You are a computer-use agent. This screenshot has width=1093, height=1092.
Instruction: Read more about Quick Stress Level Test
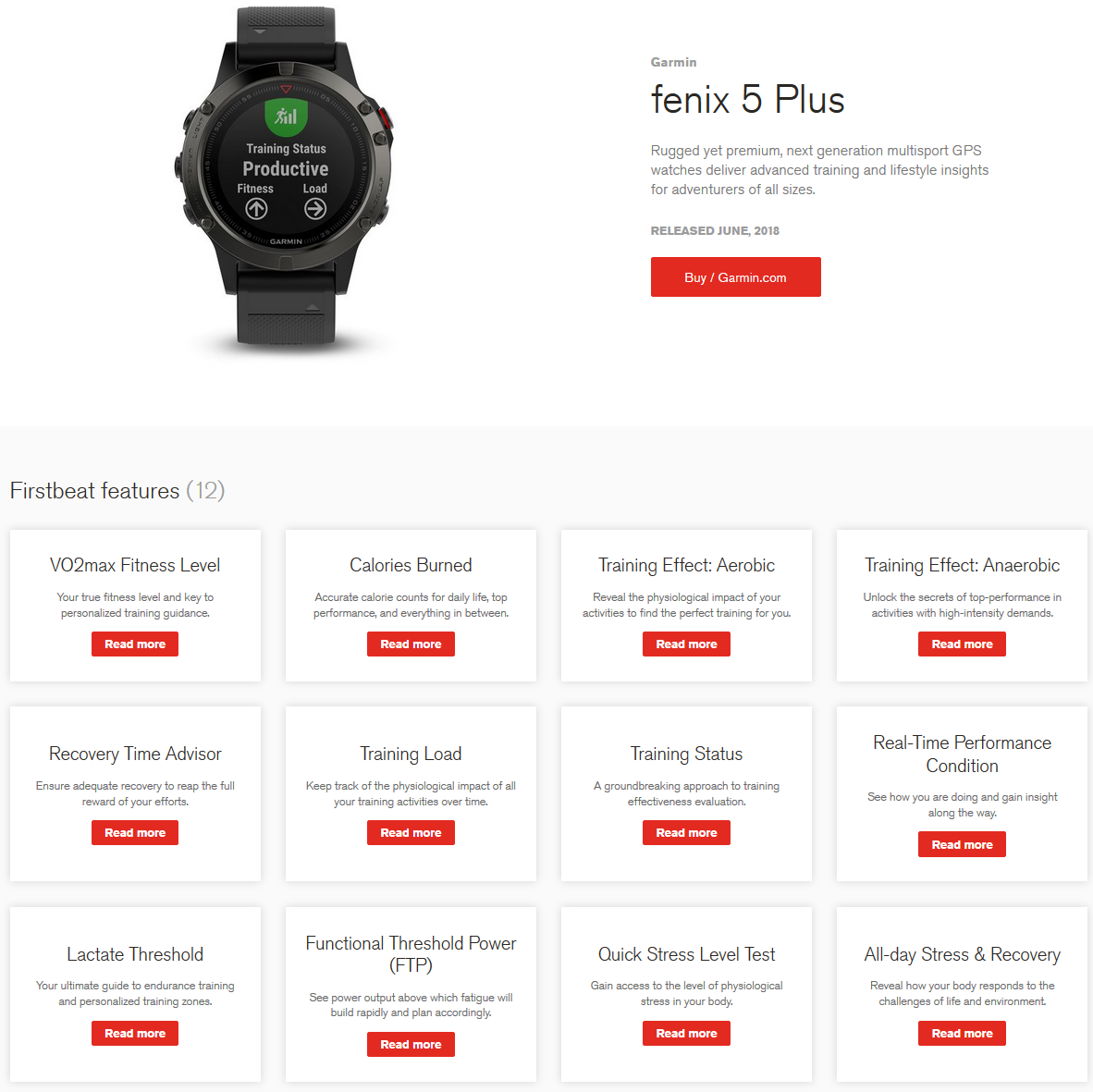[x=686, y=1034]
